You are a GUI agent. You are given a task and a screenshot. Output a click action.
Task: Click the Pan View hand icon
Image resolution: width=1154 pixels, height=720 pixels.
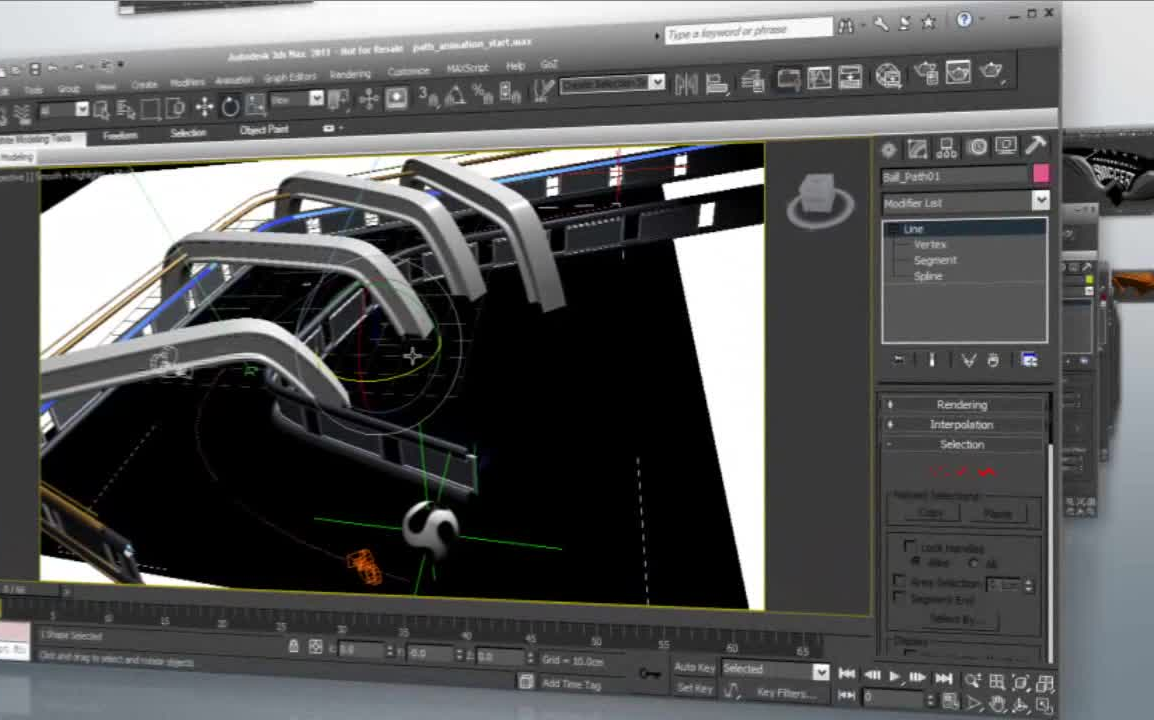[997, 703]
